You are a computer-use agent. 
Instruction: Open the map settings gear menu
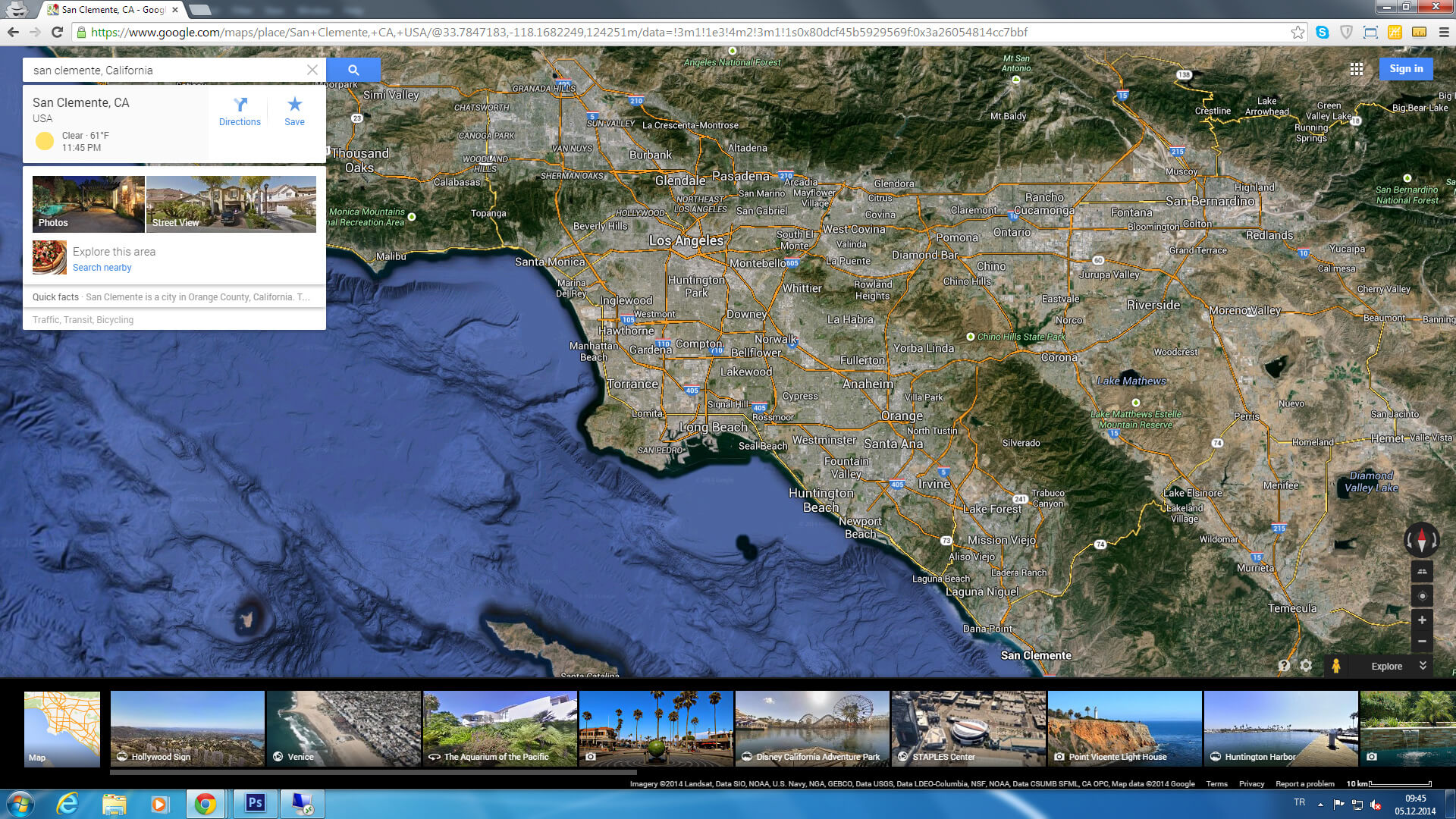point(1307,666)
